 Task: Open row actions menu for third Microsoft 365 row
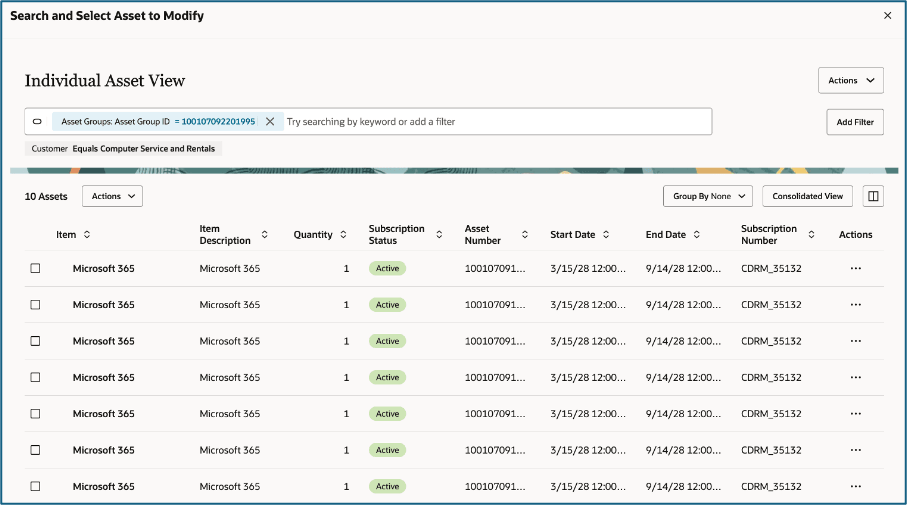click(x=856, y=341)
